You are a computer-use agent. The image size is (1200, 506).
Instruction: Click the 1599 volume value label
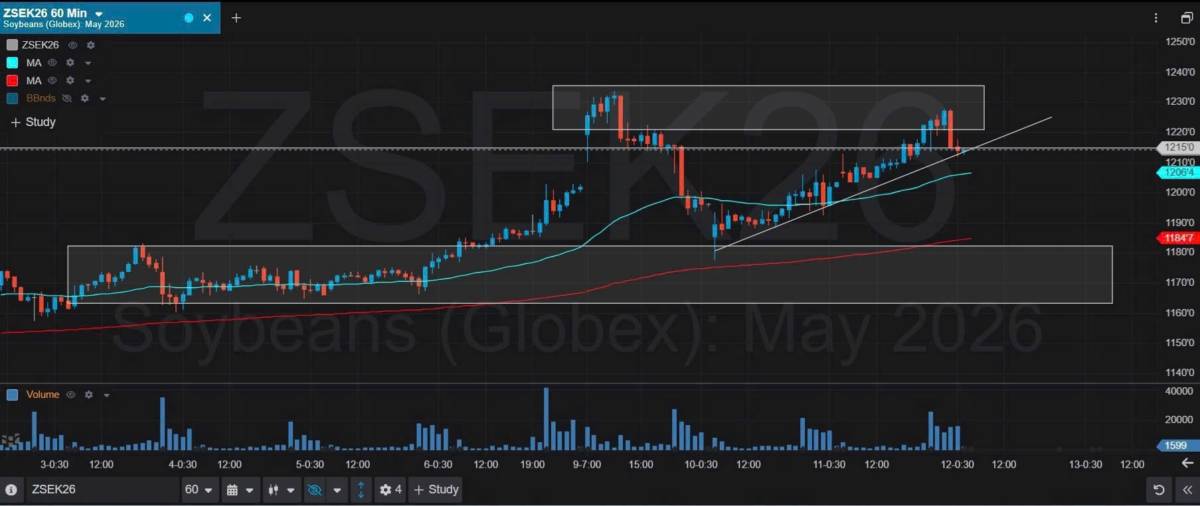click(1177, 446)
